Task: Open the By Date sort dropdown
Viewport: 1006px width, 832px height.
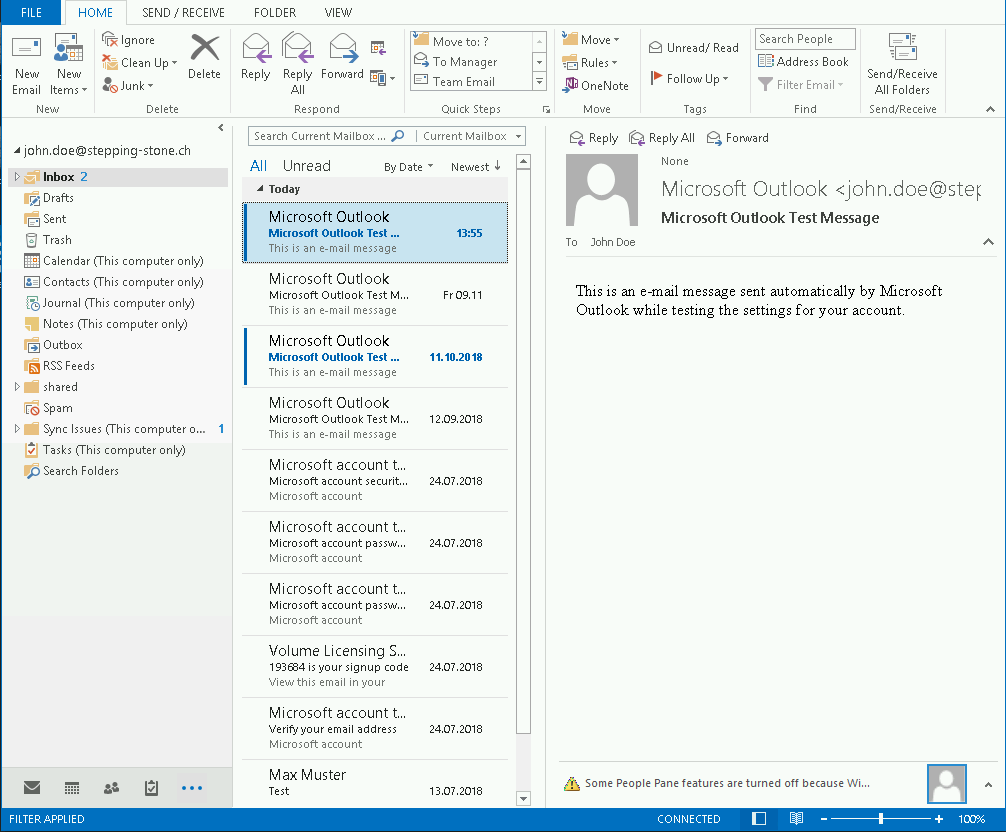Action: (x=408, y=167)
